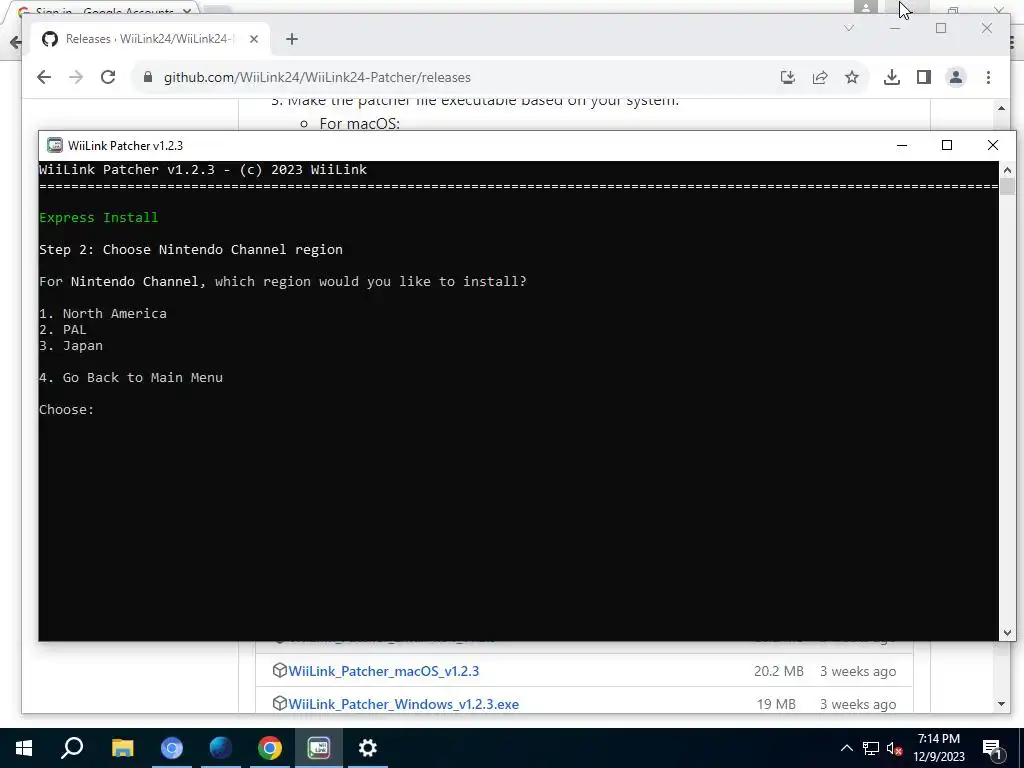1024x768 pixels.
Task: Click WiiLink Patcher window title icon
Action: pyautogui.click(x=55, y=145)
